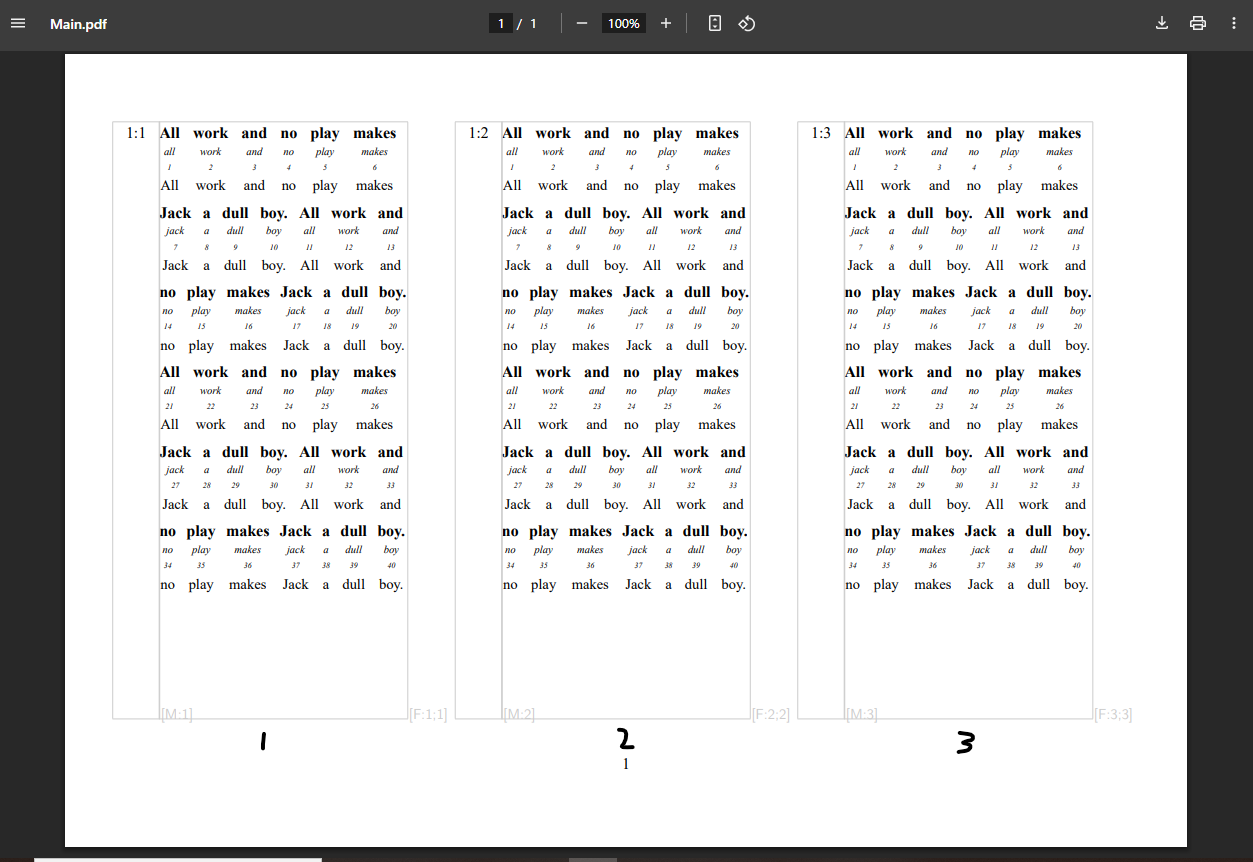Click the [F:1;1] frame label
The height and width of the screenshot is (862, 1253).
(428, 714)
